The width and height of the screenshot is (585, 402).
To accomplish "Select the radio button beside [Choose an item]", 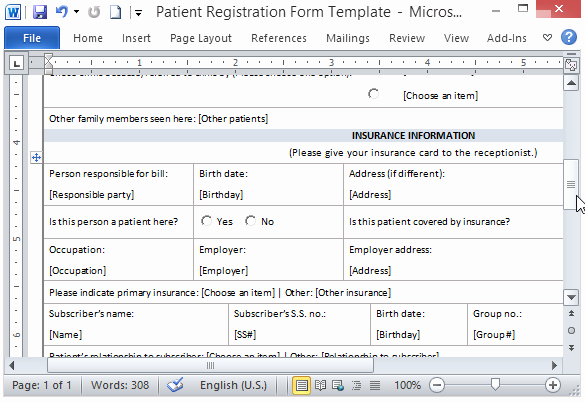I will [373, 94].
